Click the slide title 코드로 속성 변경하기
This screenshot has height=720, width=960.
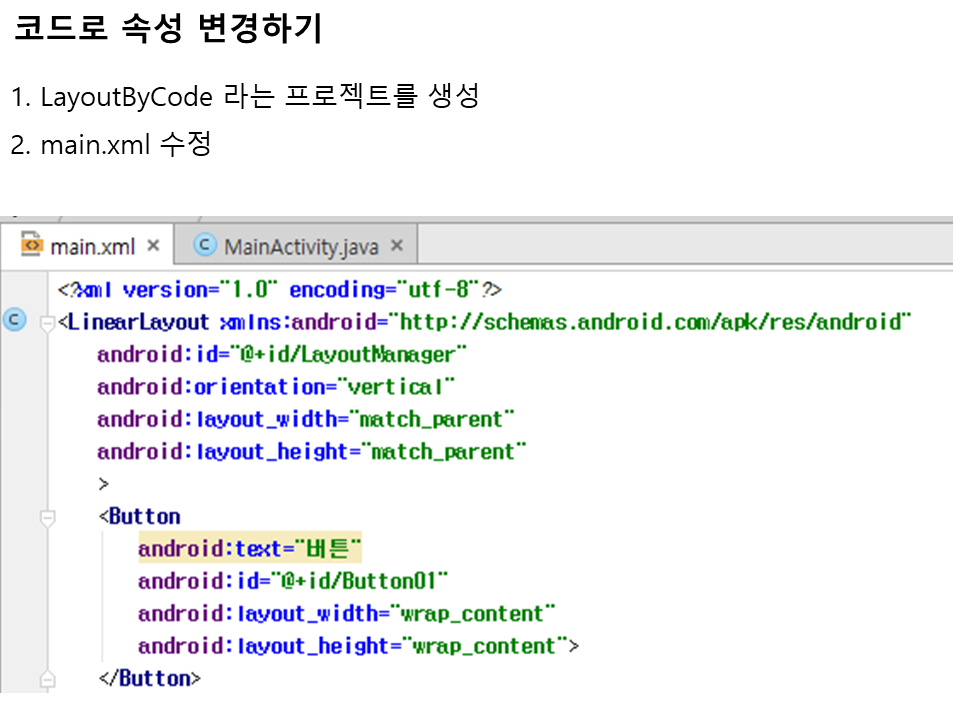(x=167, y=29)
